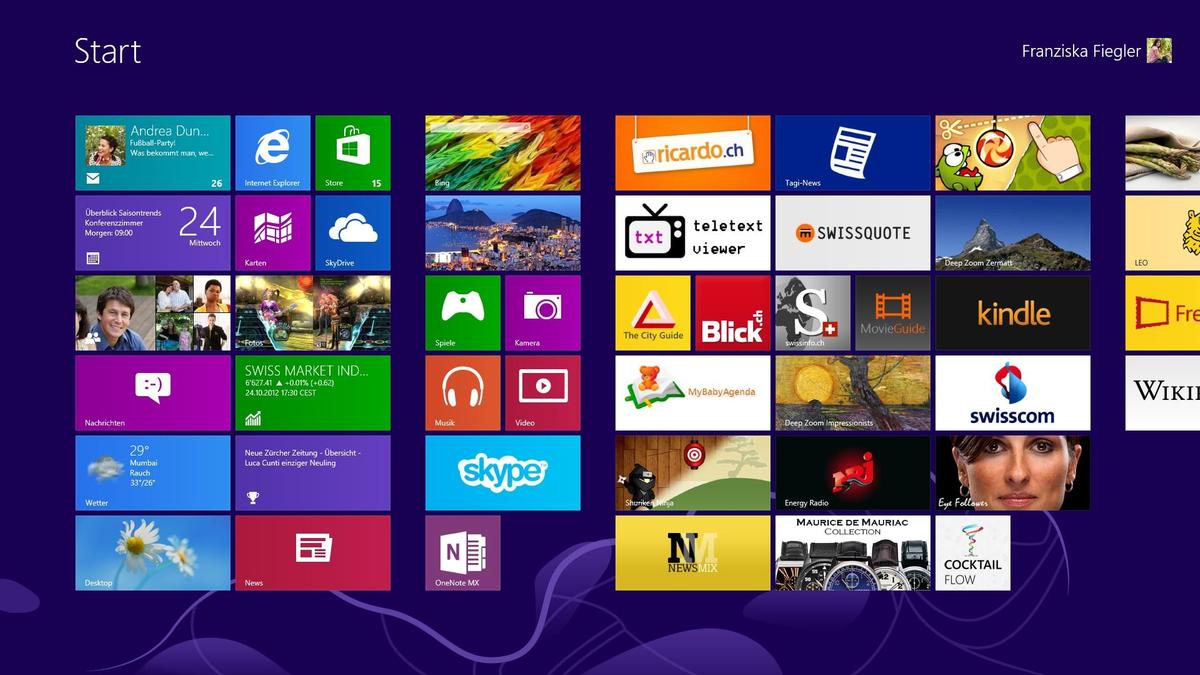Screen dimensions: 1200x675
Task: Open the Swissquote tile
Action: (853, 233)
